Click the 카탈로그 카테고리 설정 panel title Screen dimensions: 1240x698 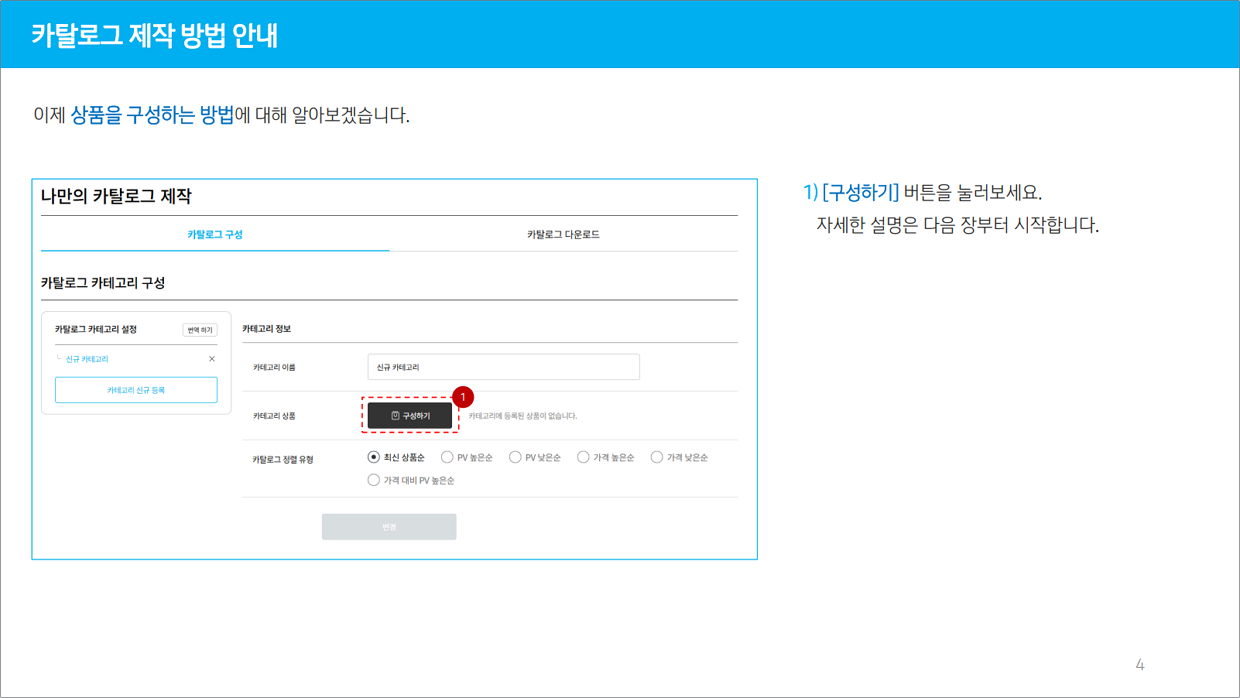(96, 329)
